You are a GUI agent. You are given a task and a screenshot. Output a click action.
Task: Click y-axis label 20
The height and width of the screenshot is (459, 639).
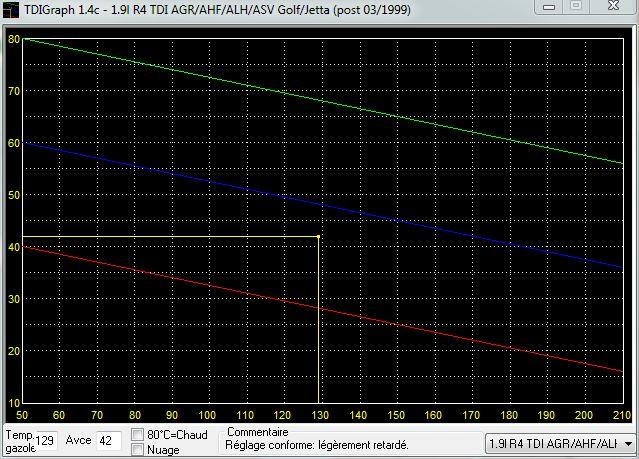pos(14,351)
